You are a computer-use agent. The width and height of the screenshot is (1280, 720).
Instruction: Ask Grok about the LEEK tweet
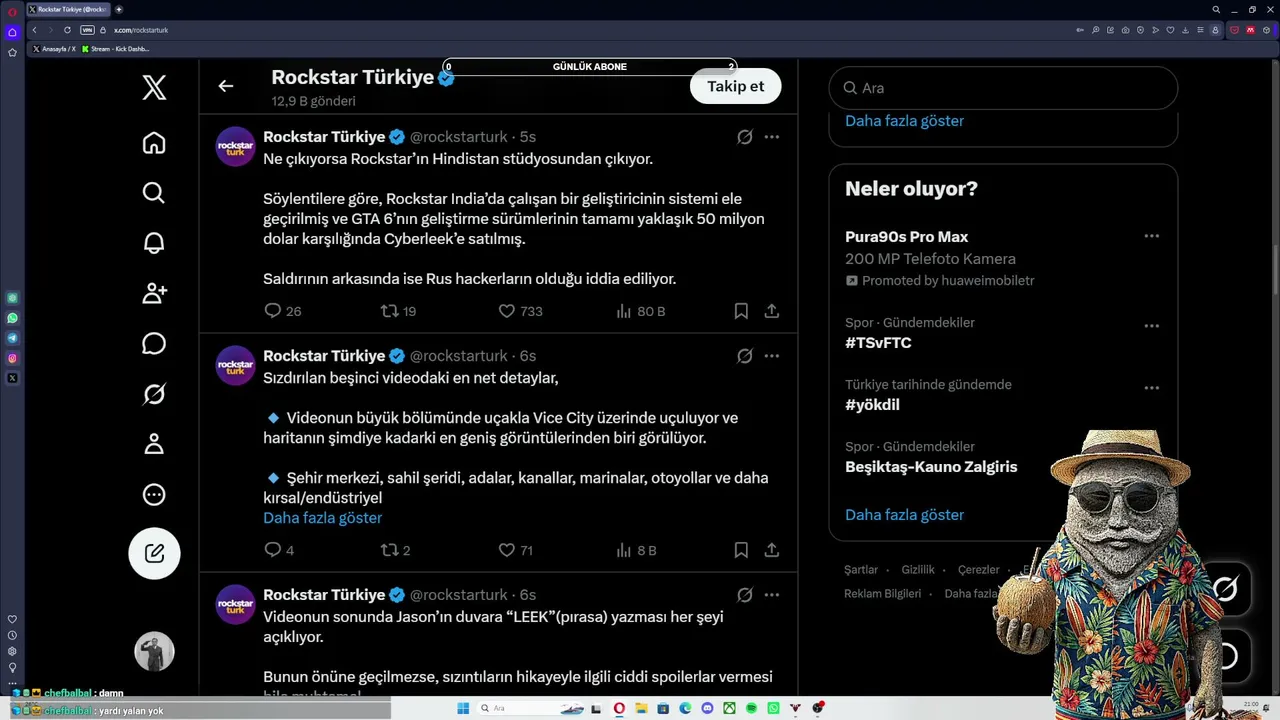(x=745, y=595)
